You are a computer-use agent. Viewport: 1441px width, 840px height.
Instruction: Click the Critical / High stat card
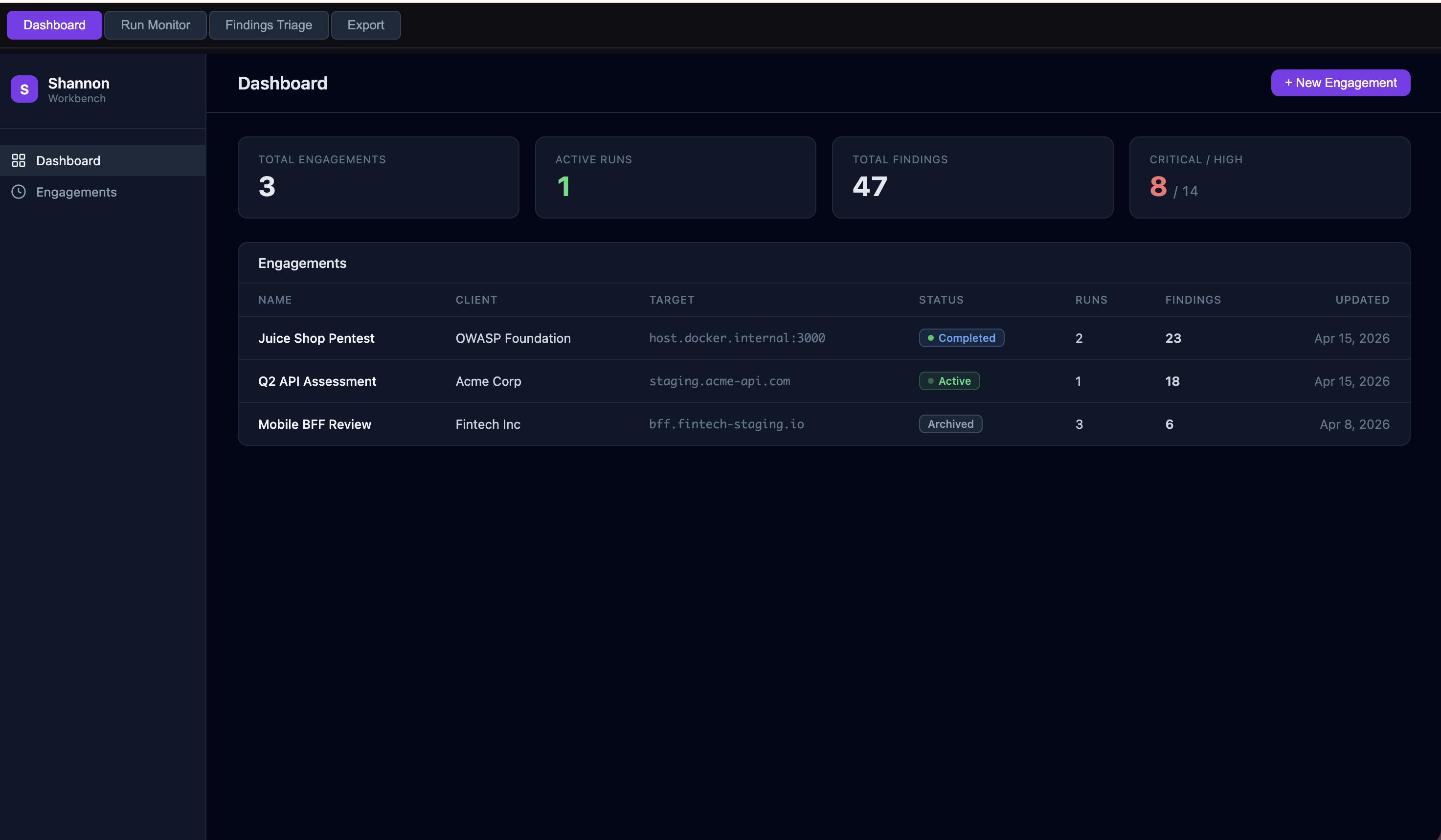[1269, 177]
